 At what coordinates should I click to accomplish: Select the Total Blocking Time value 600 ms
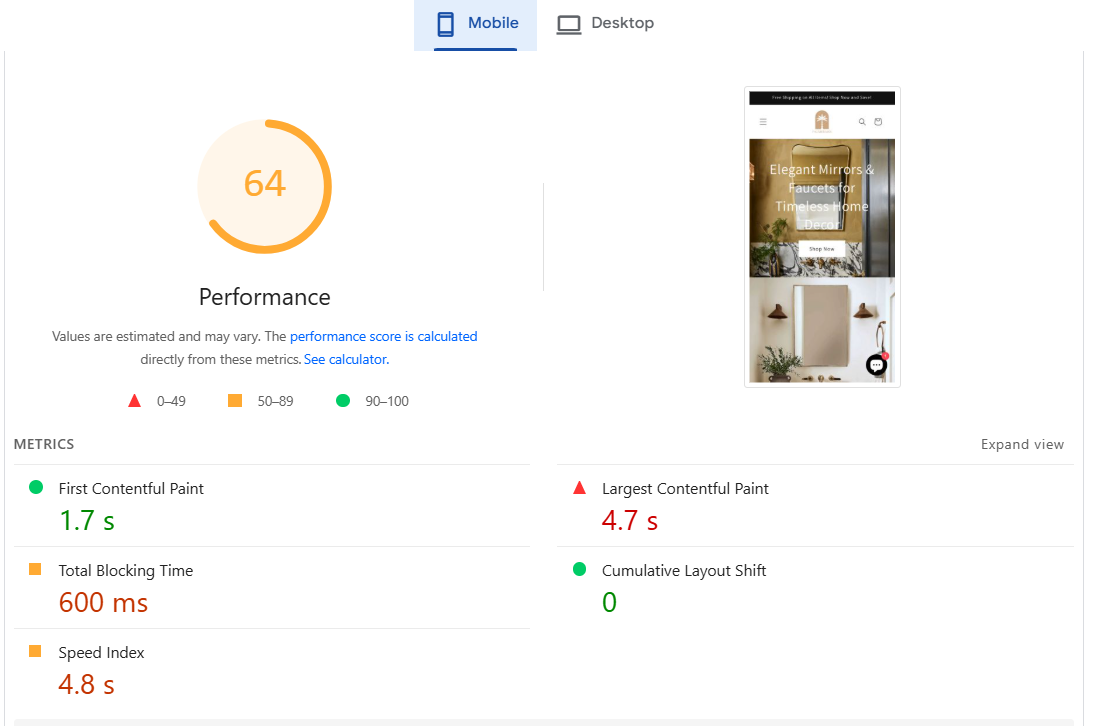tap(103, 603)
